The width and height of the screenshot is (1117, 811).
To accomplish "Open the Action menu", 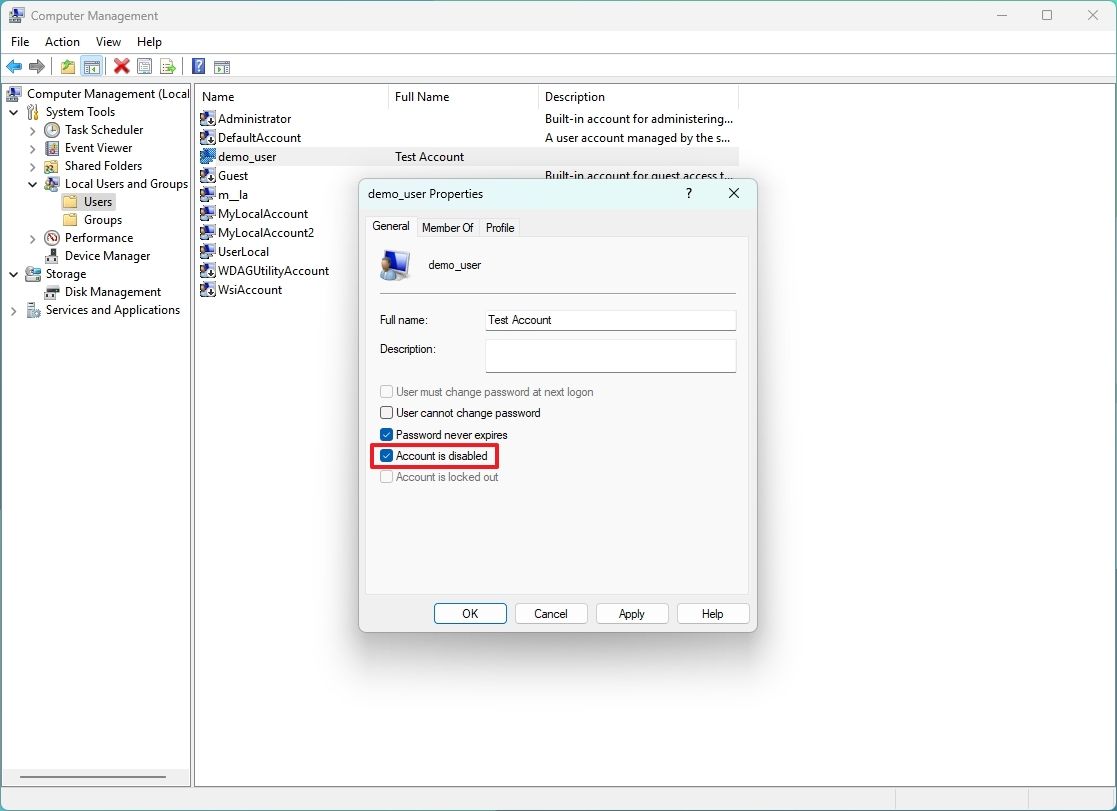I will 62,42.
